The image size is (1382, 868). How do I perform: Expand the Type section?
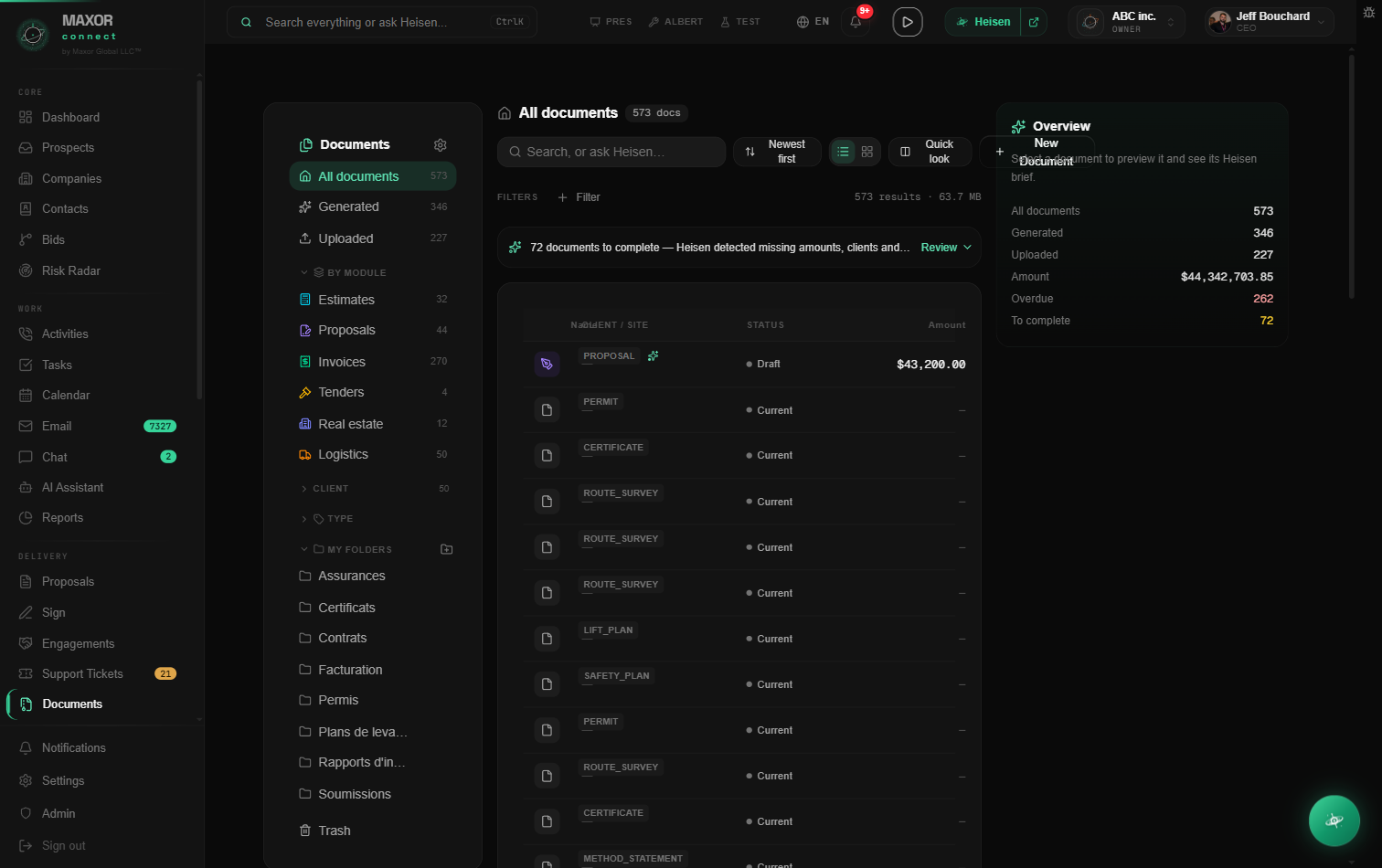point(327,519)
